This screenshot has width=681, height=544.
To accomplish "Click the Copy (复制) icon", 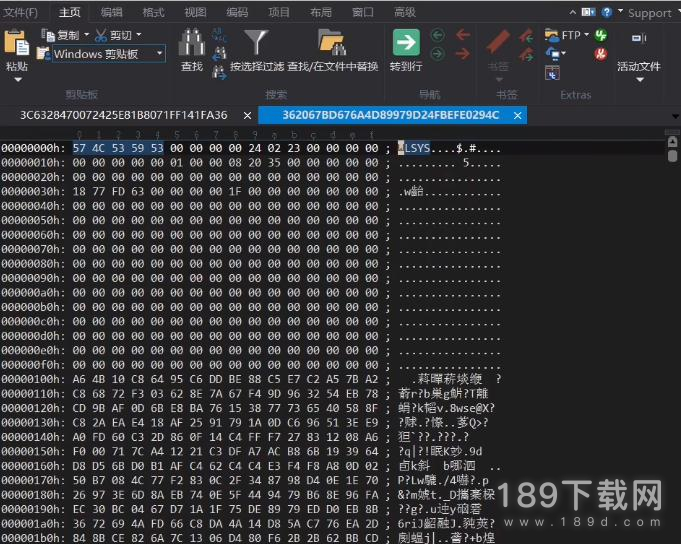I will tap(46, 35).
